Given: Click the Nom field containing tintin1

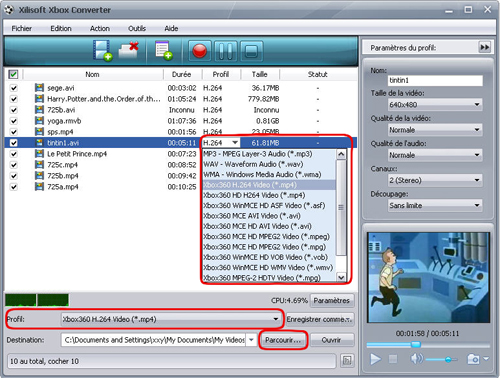Looking at the screenshot, I should click(x=435, y=80).
